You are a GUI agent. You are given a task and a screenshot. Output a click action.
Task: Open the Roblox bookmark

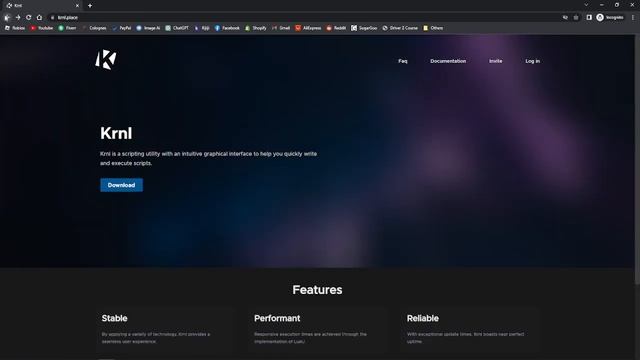(15, 28)
